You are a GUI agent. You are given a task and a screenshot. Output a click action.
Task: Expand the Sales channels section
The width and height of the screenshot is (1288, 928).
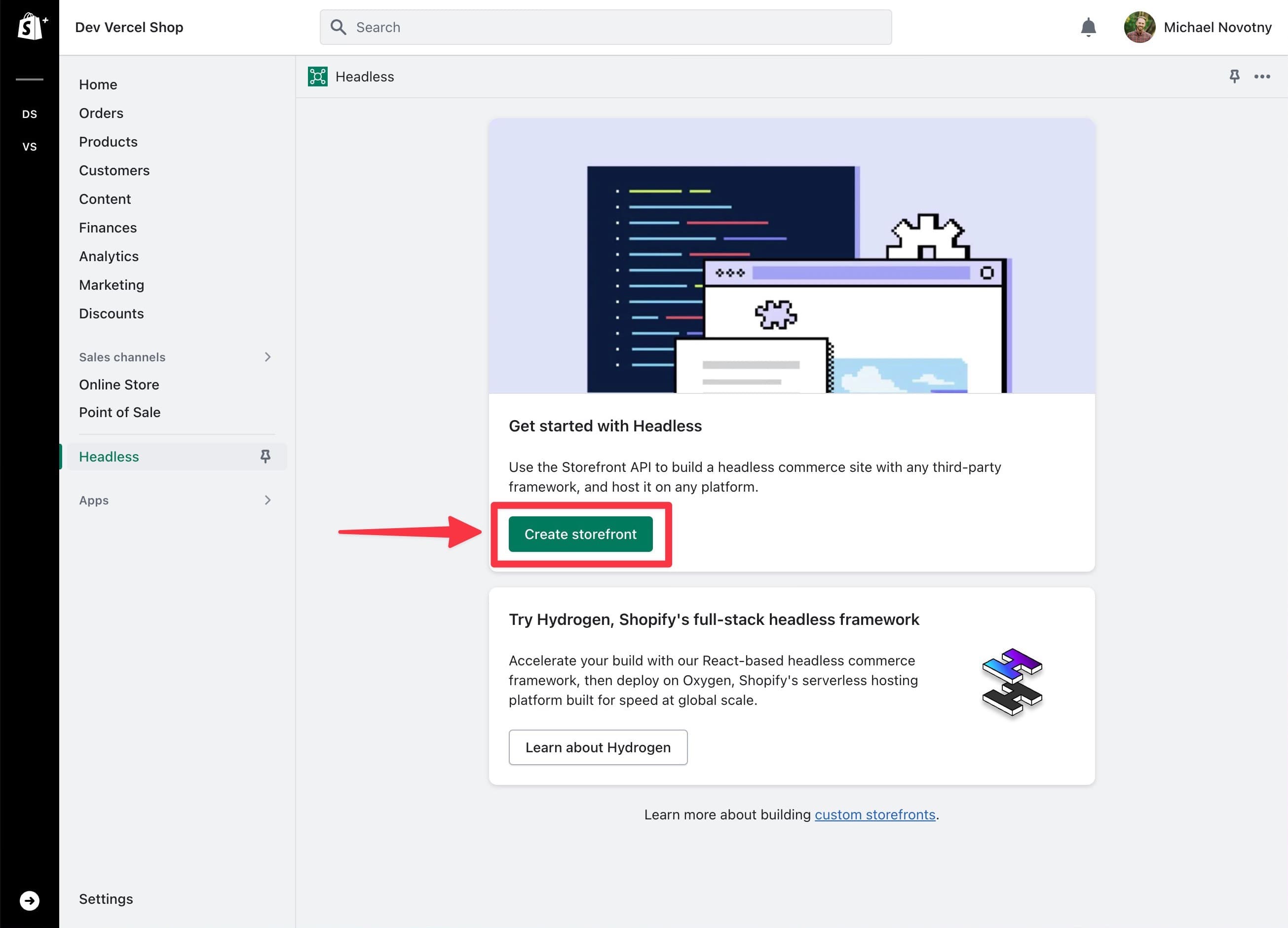coord(267,357)
